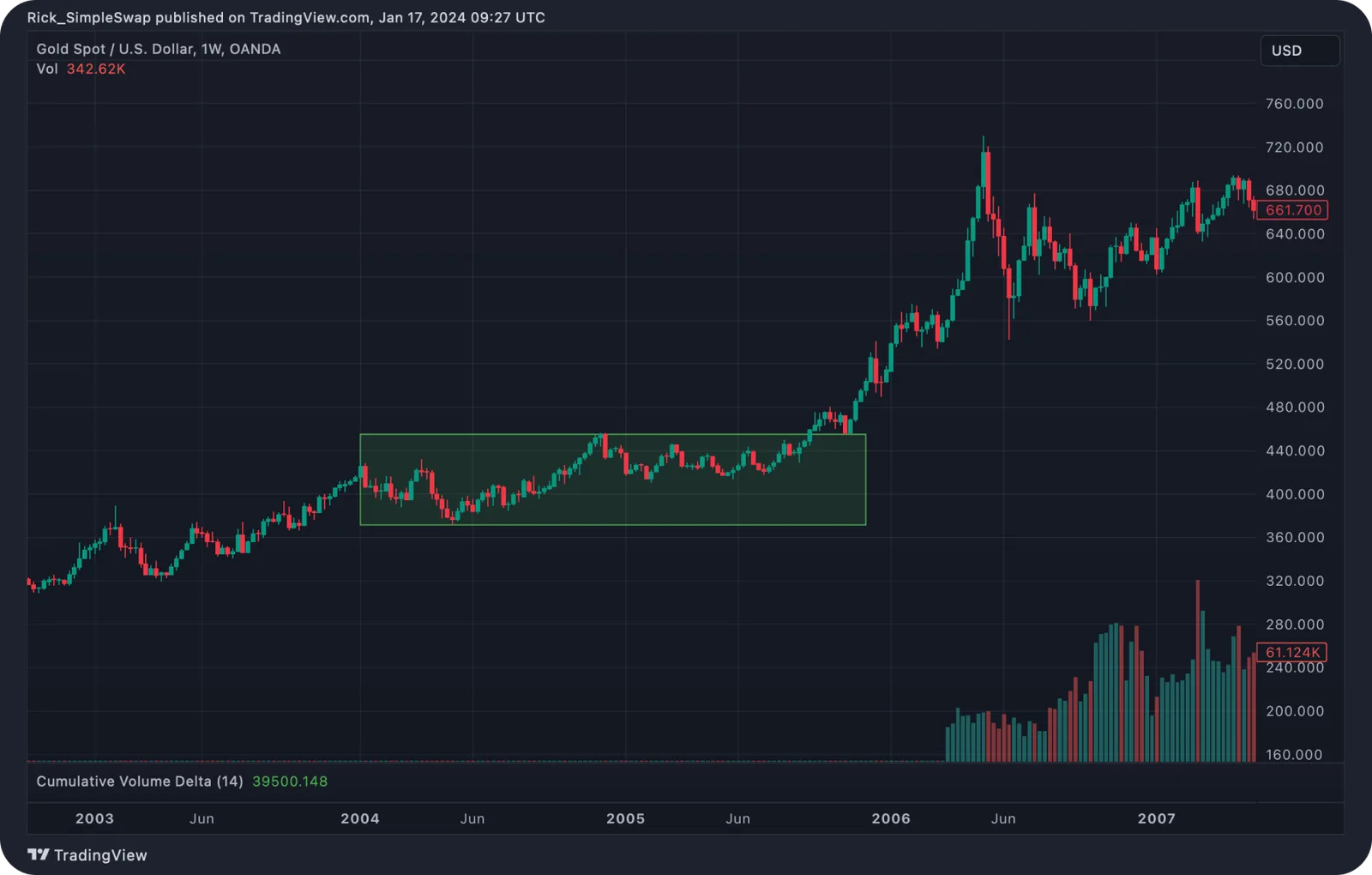Click the 61.124K volume value label

[x=1292, y=652]
